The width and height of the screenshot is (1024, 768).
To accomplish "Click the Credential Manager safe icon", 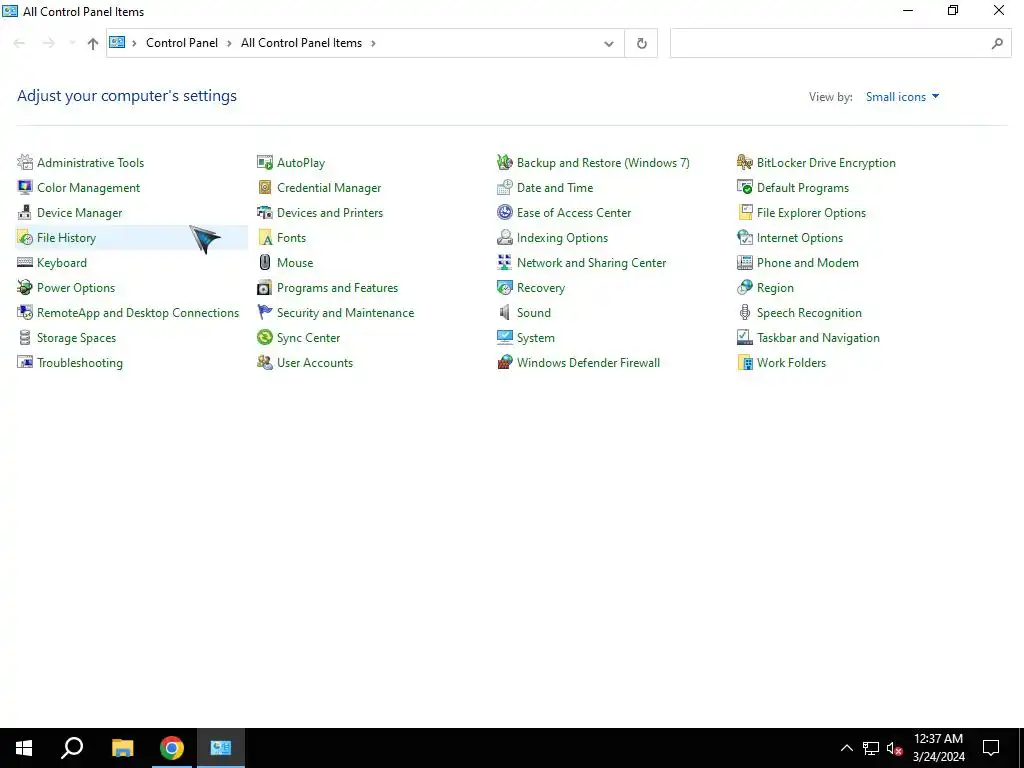I will (264, 187).
